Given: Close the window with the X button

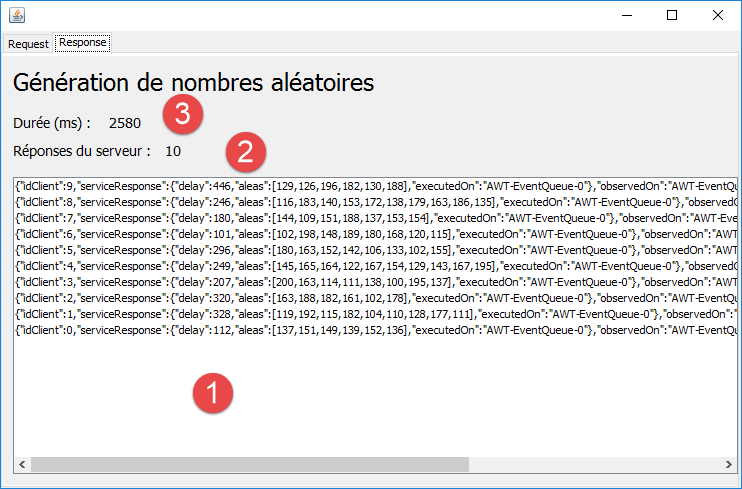Looking at the screenshot, I should coord(718,16).
